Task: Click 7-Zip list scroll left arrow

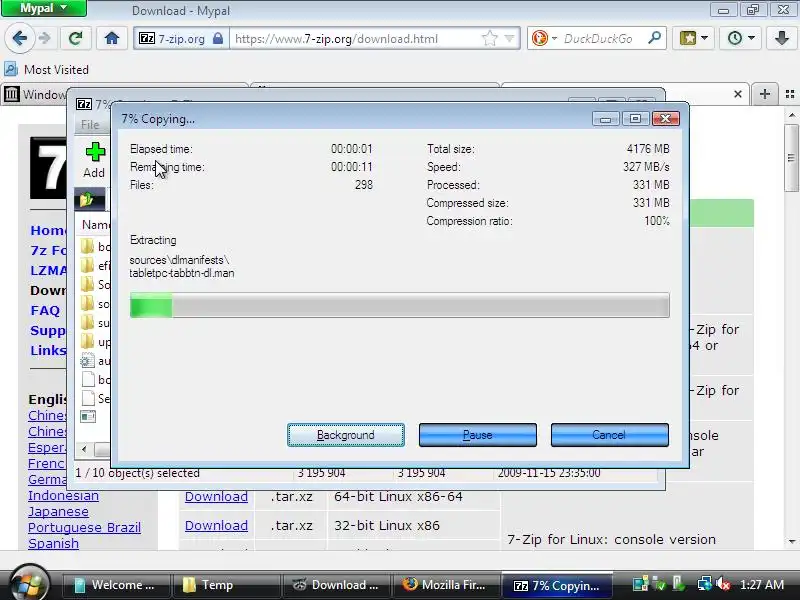Action: pyautogui.click(x=84, y=449)
